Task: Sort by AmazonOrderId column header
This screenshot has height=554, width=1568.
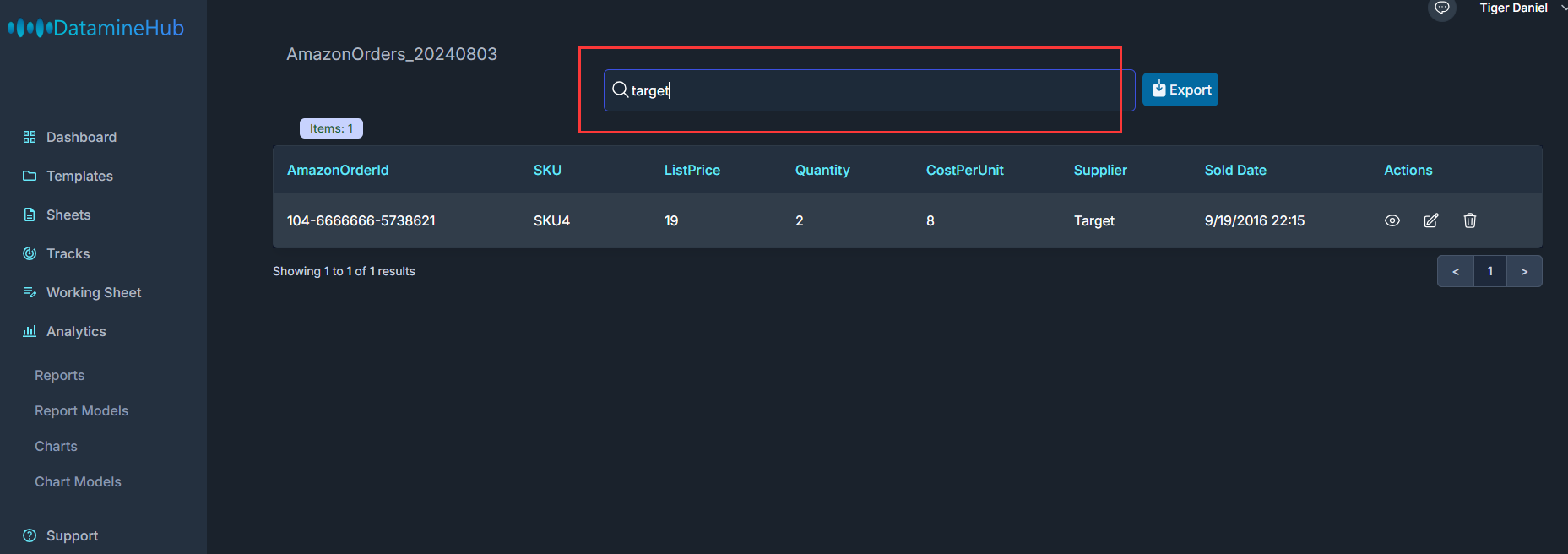Action: pyautogui.click(x=338, y=170)
